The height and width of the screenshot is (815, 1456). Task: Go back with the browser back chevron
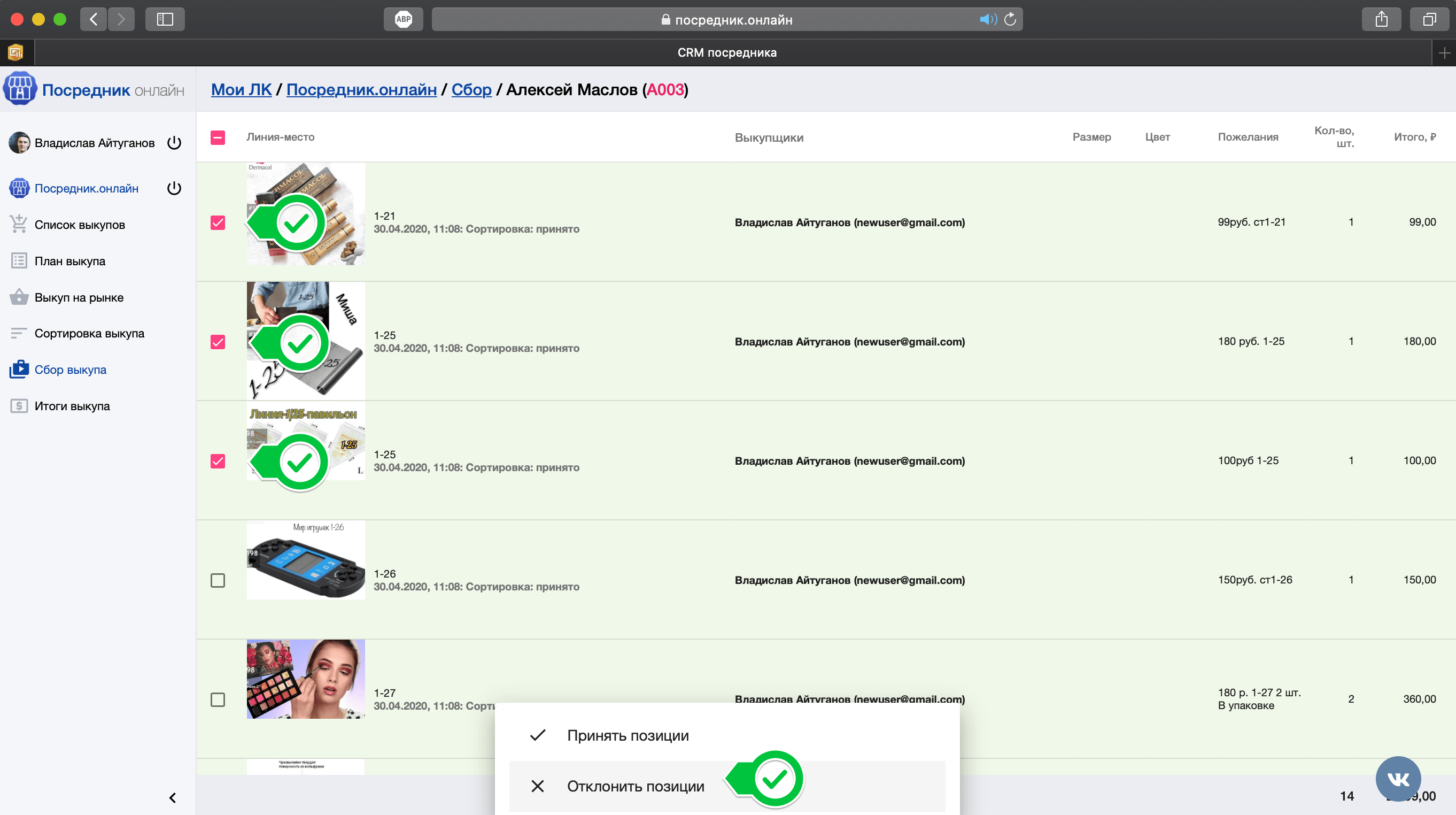pyautogui.click(x=94, y=19)
